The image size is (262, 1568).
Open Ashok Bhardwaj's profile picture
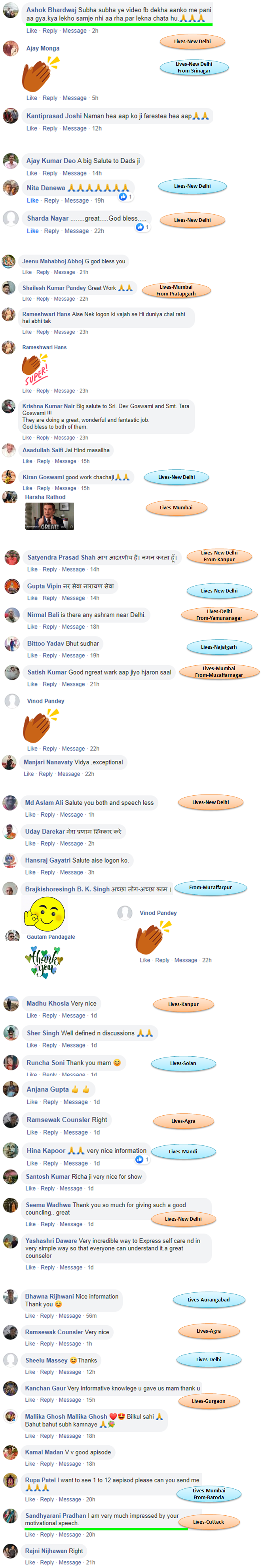click(10, 10)
